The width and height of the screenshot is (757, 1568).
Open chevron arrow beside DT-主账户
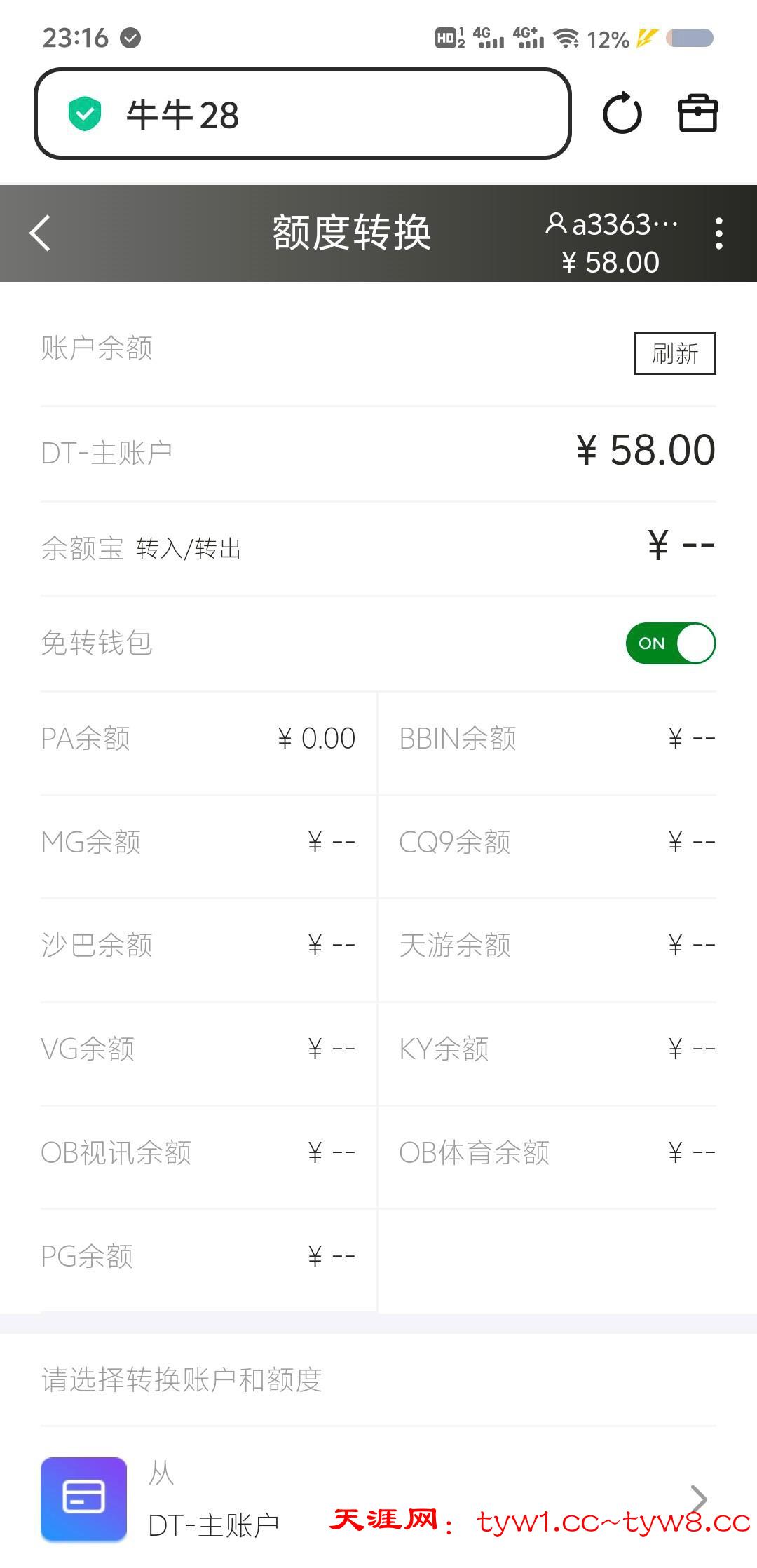698,1499
